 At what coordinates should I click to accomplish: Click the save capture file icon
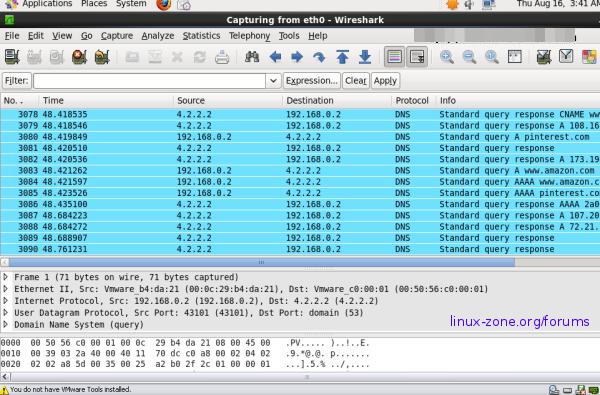(x=155, y=57)
